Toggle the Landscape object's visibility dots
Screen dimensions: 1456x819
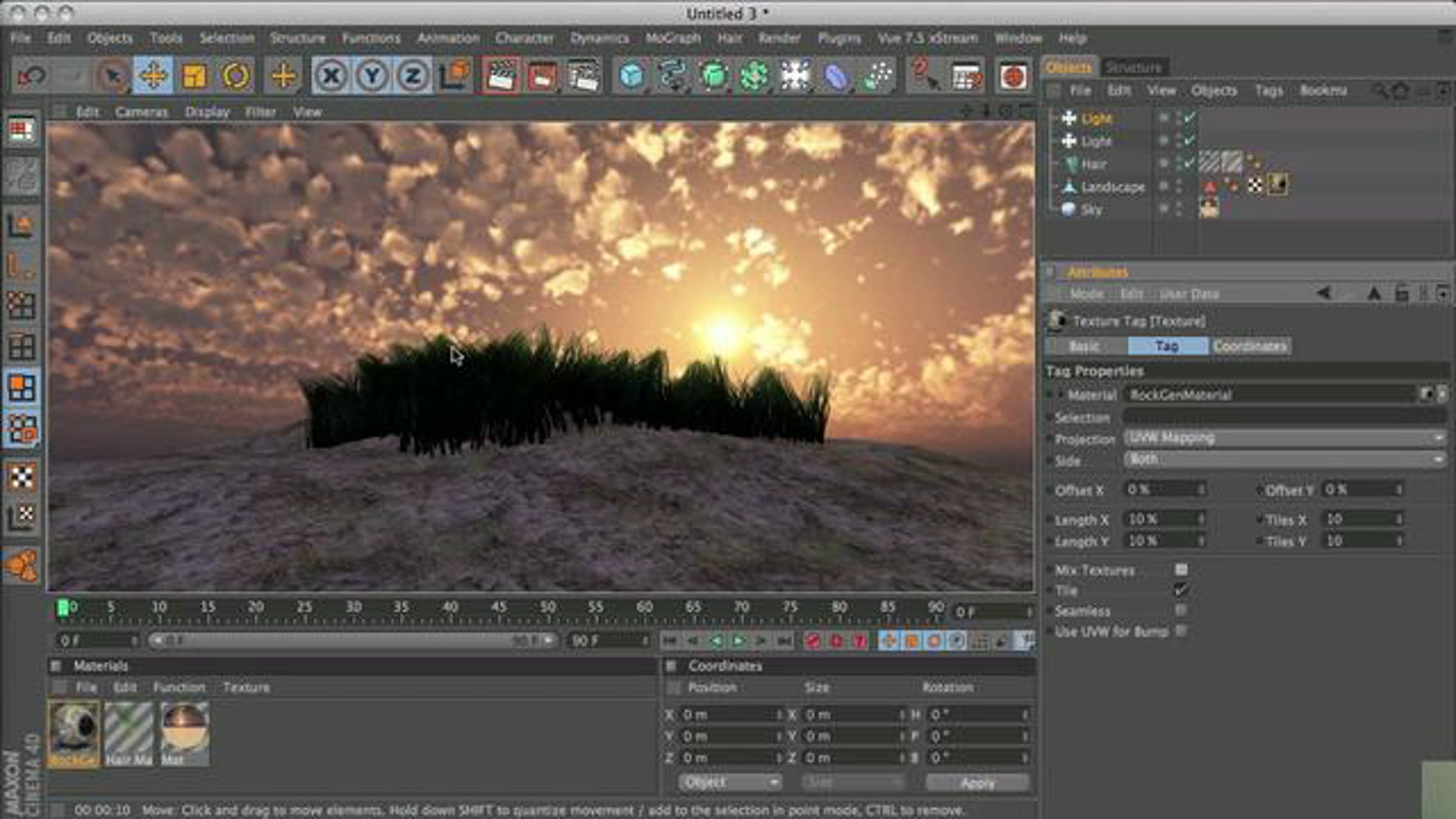pos(1179,186)
